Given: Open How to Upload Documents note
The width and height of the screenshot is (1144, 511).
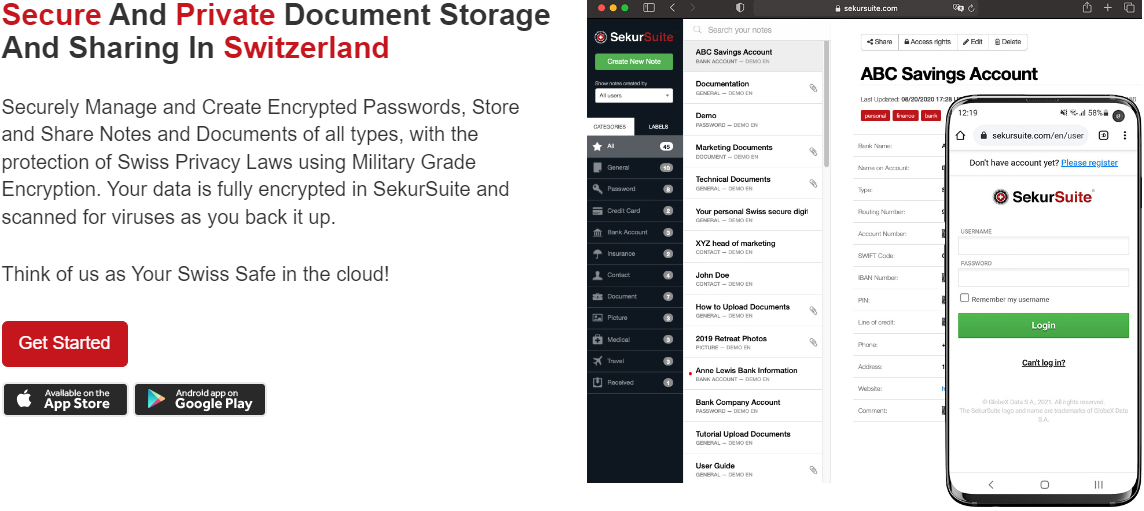Looking at the screenshot, I should tap(753, 310).
